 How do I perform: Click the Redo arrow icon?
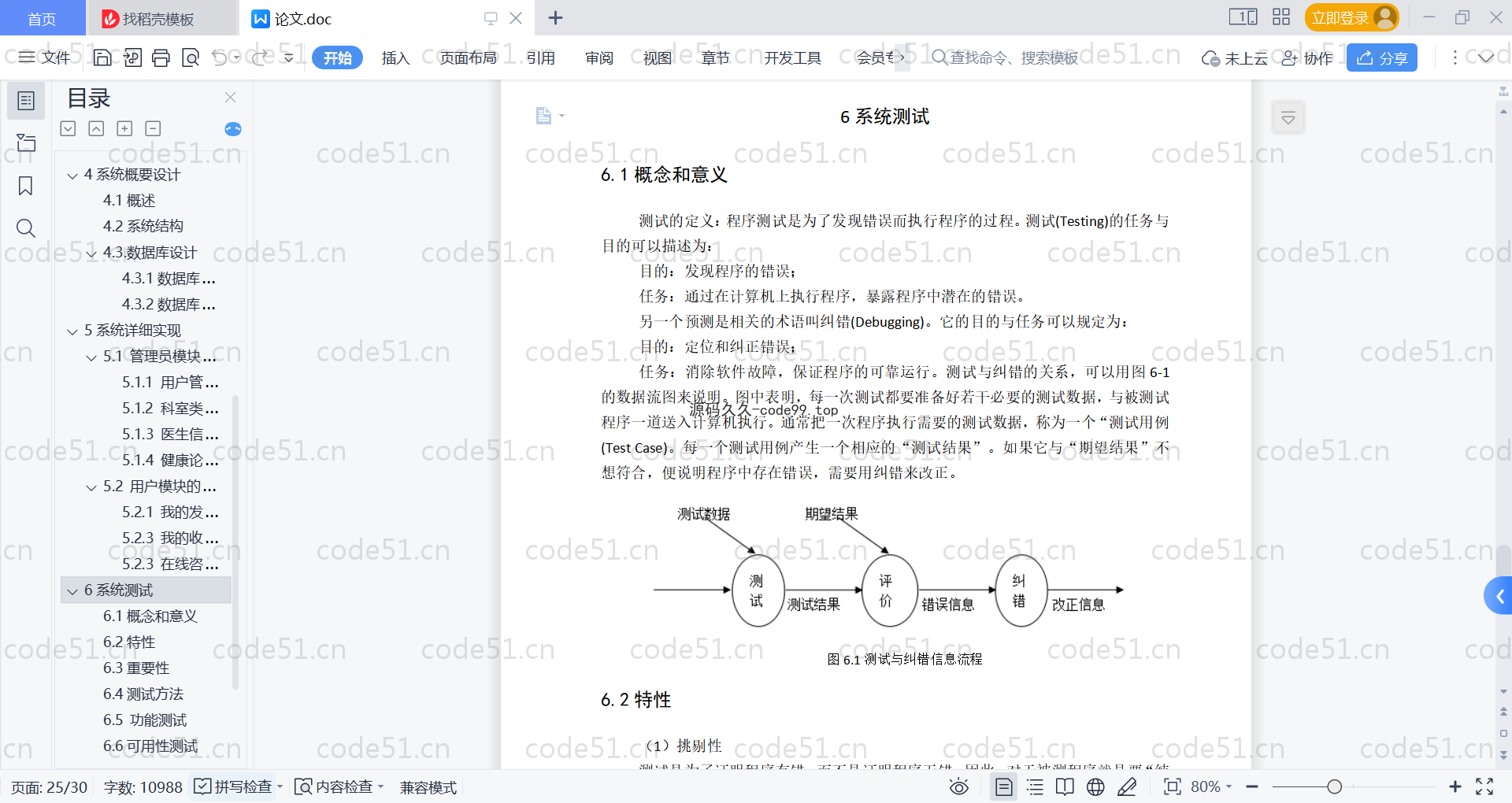(259, 57)
